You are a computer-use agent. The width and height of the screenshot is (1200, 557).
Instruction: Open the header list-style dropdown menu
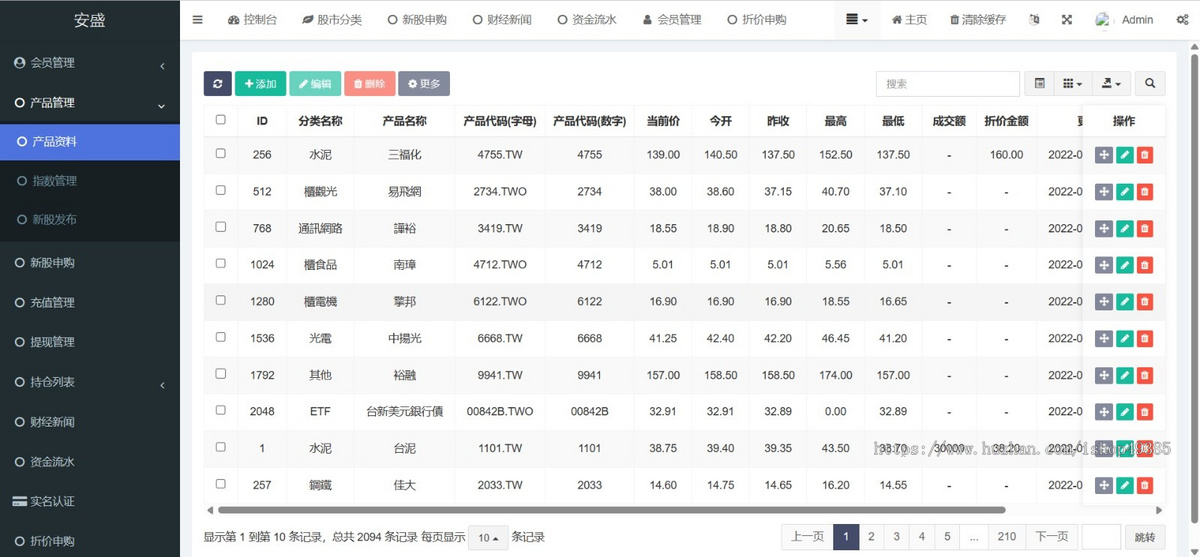[857, 19]
